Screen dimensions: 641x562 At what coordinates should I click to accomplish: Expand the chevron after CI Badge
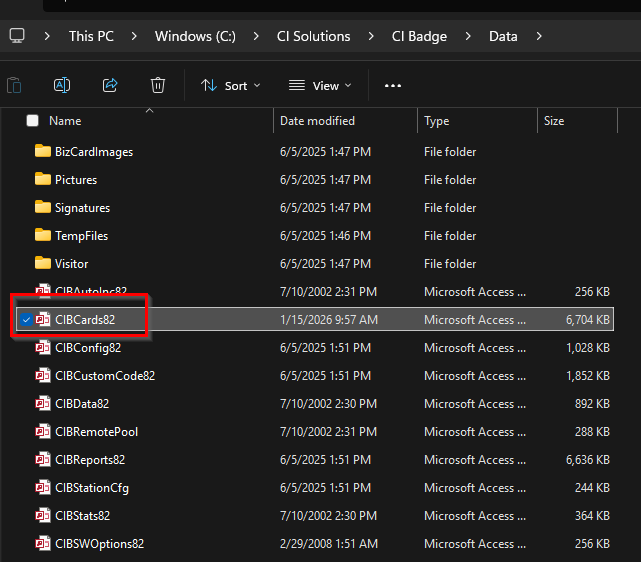tap(468, 36)
